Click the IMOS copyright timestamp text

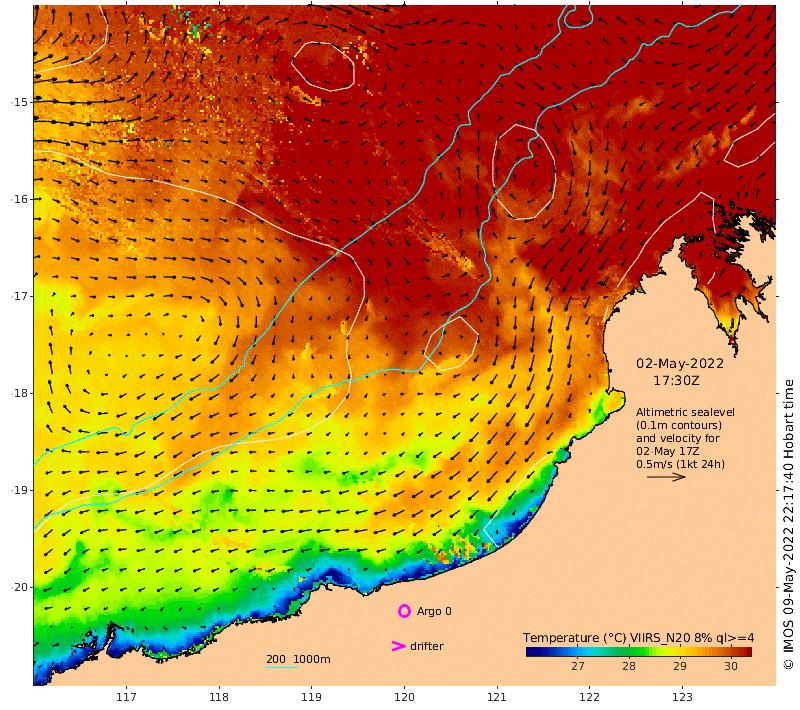click(789, 524)
